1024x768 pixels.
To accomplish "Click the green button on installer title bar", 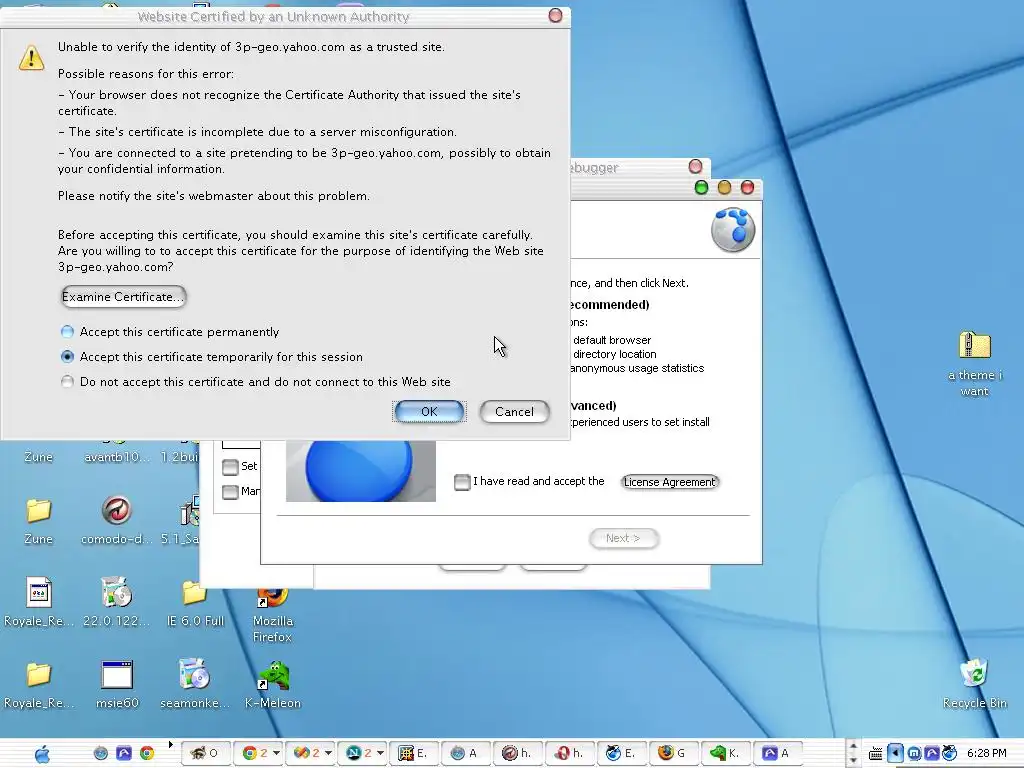I will 701,188.
